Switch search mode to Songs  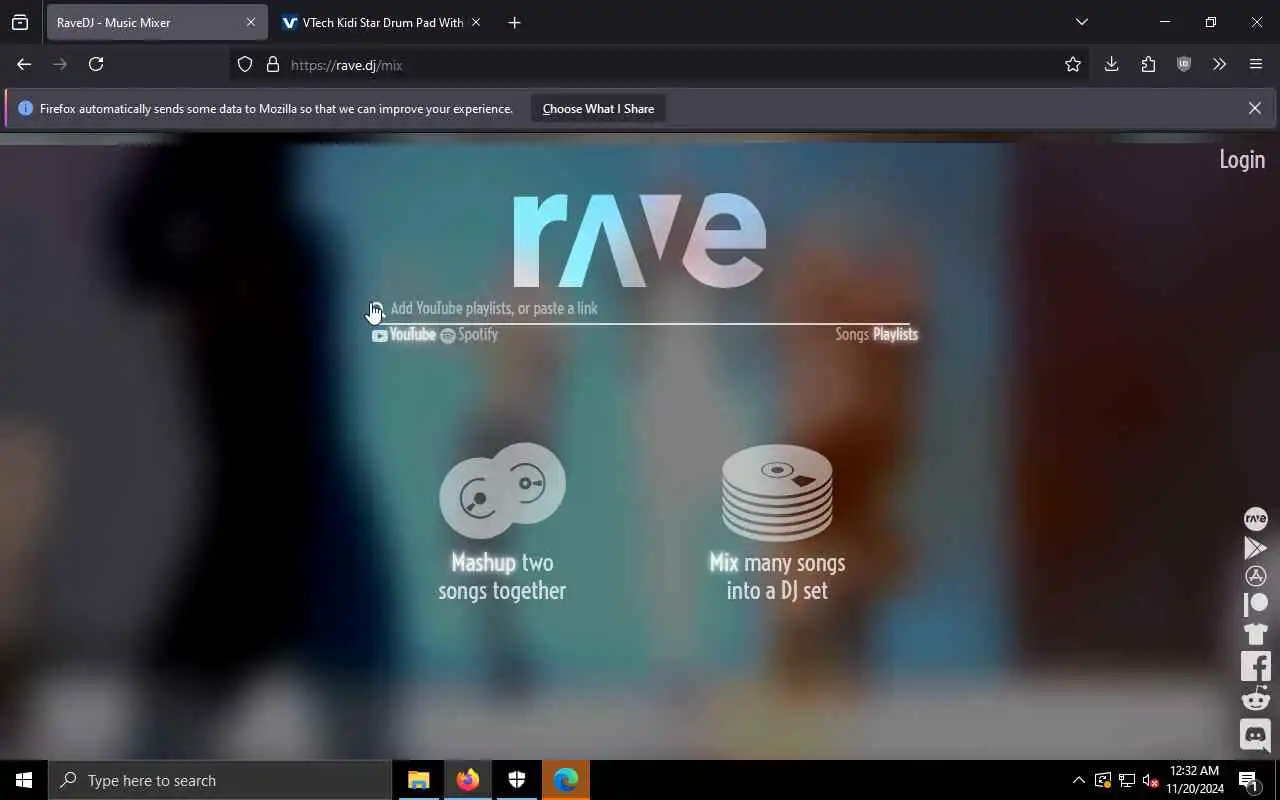pyautogui.click(x=852, y=334)
